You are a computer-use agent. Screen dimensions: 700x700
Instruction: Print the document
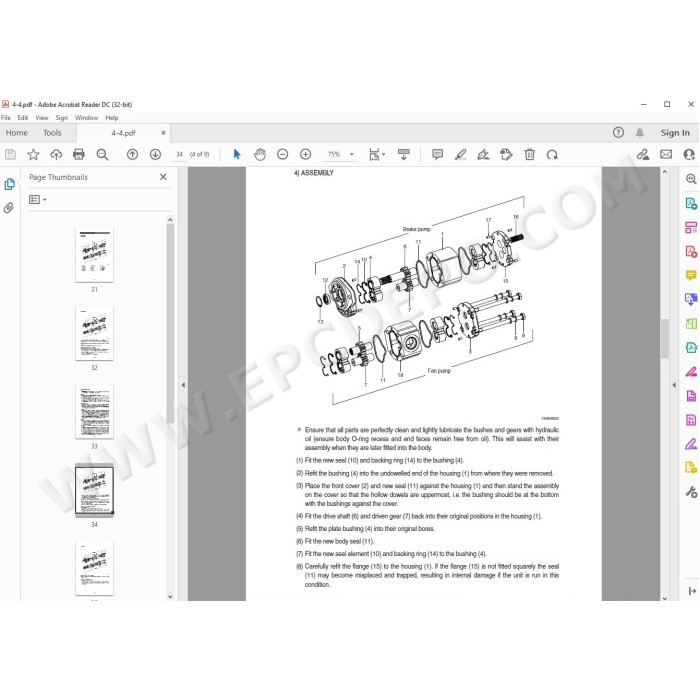tap(79, 154)
